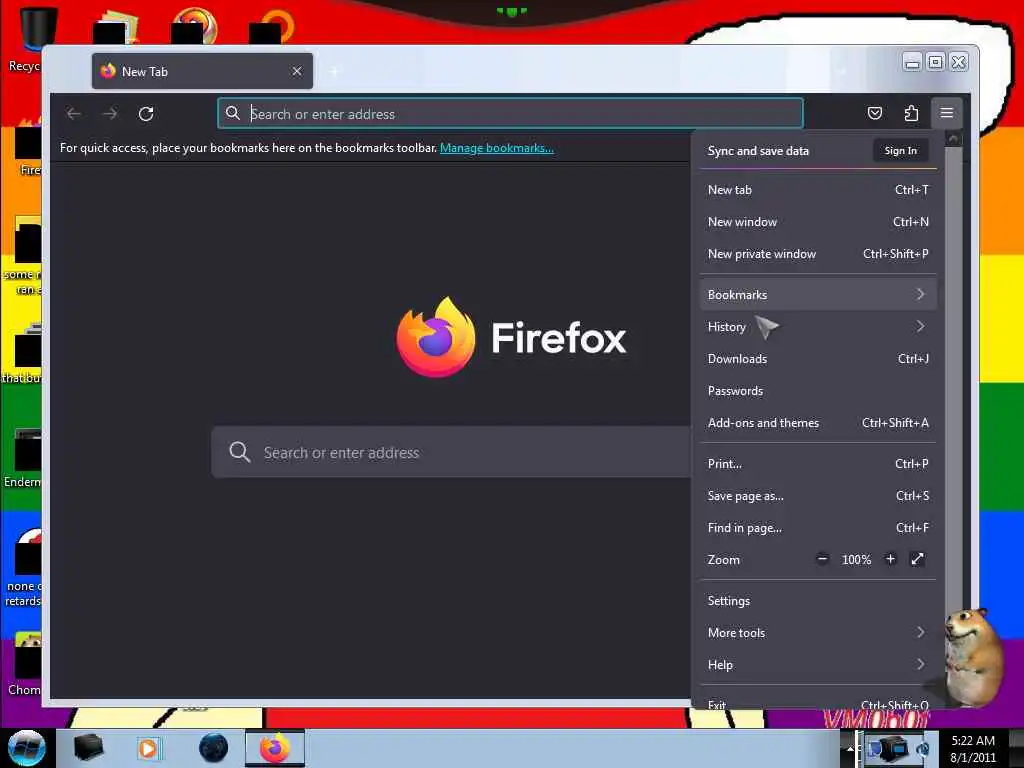Click the volume icon in system tray
1024x768 pixels.
pyautogui.click(x=923, y=749)
